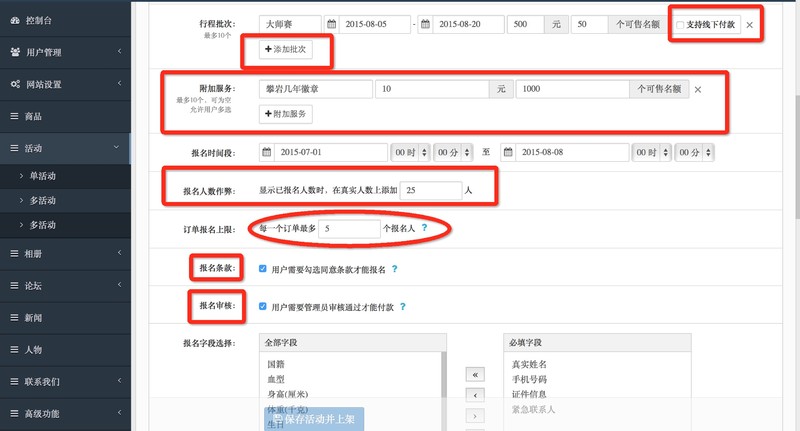Image resolution: width=800 pixels, height=431 pixels.
Task: Enable the 支持线下付款 checkbox
Action: pos(680,25)
